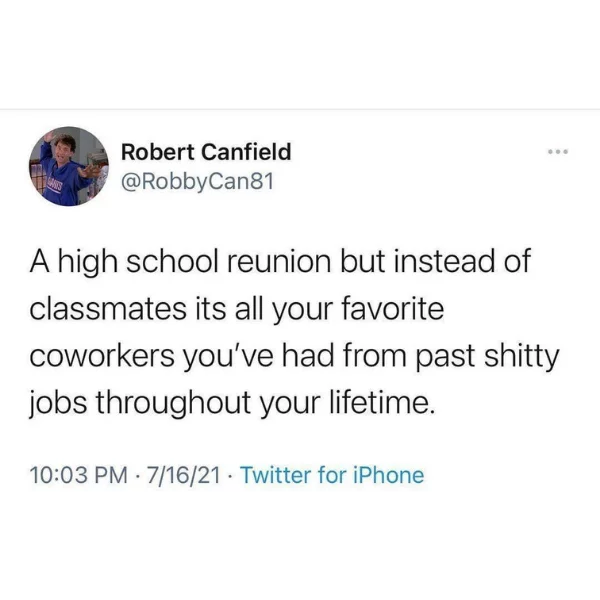Open the three-dot more options menu
The height and width of the screenshot is (600, 600).
pos(558,152)
